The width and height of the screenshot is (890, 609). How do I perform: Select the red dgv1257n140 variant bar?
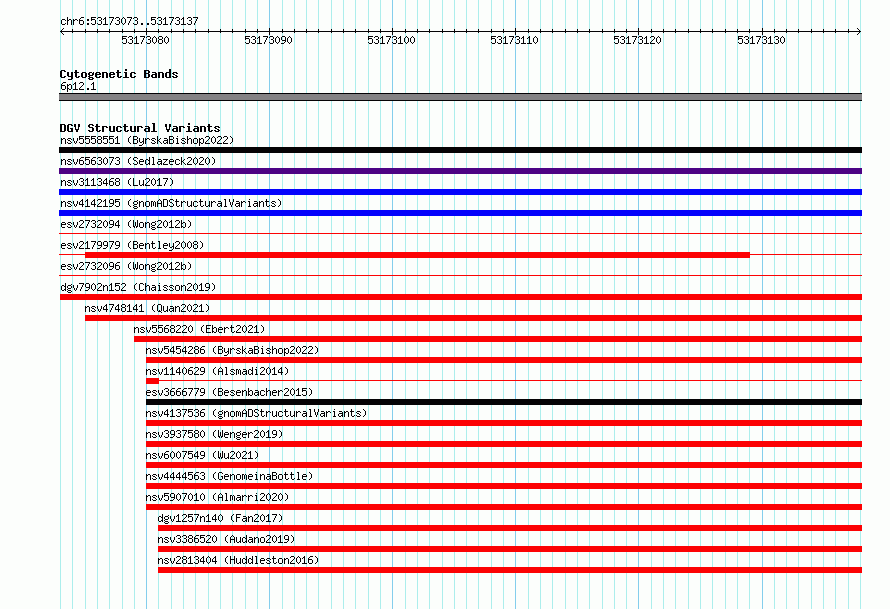[x=510, y=528]
